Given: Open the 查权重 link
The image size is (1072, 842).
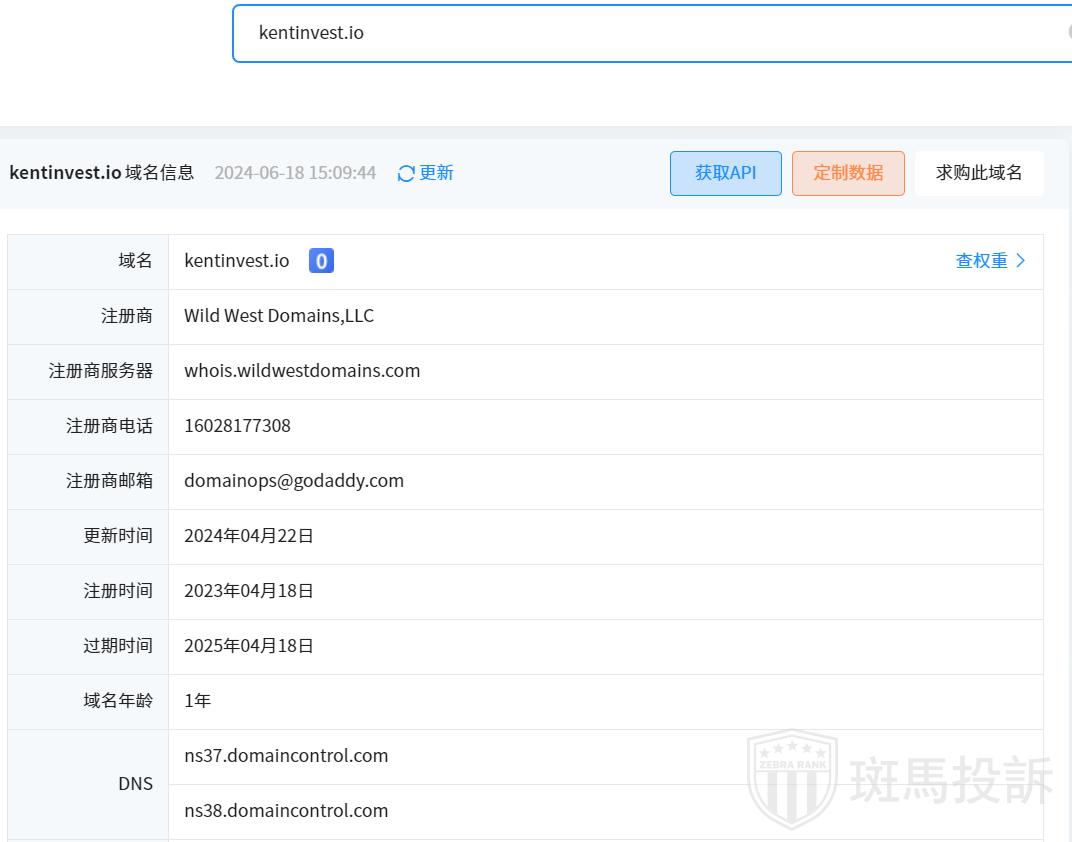Looking at the screenshot, I should pos(981,261).
